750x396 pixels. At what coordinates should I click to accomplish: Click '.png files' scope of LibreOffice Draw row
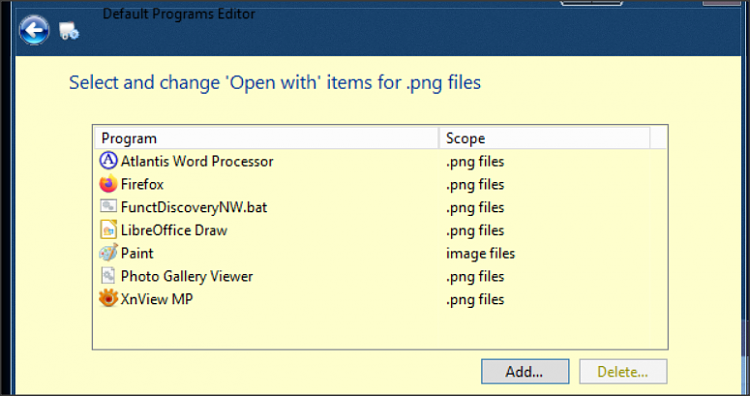[475, 231]
